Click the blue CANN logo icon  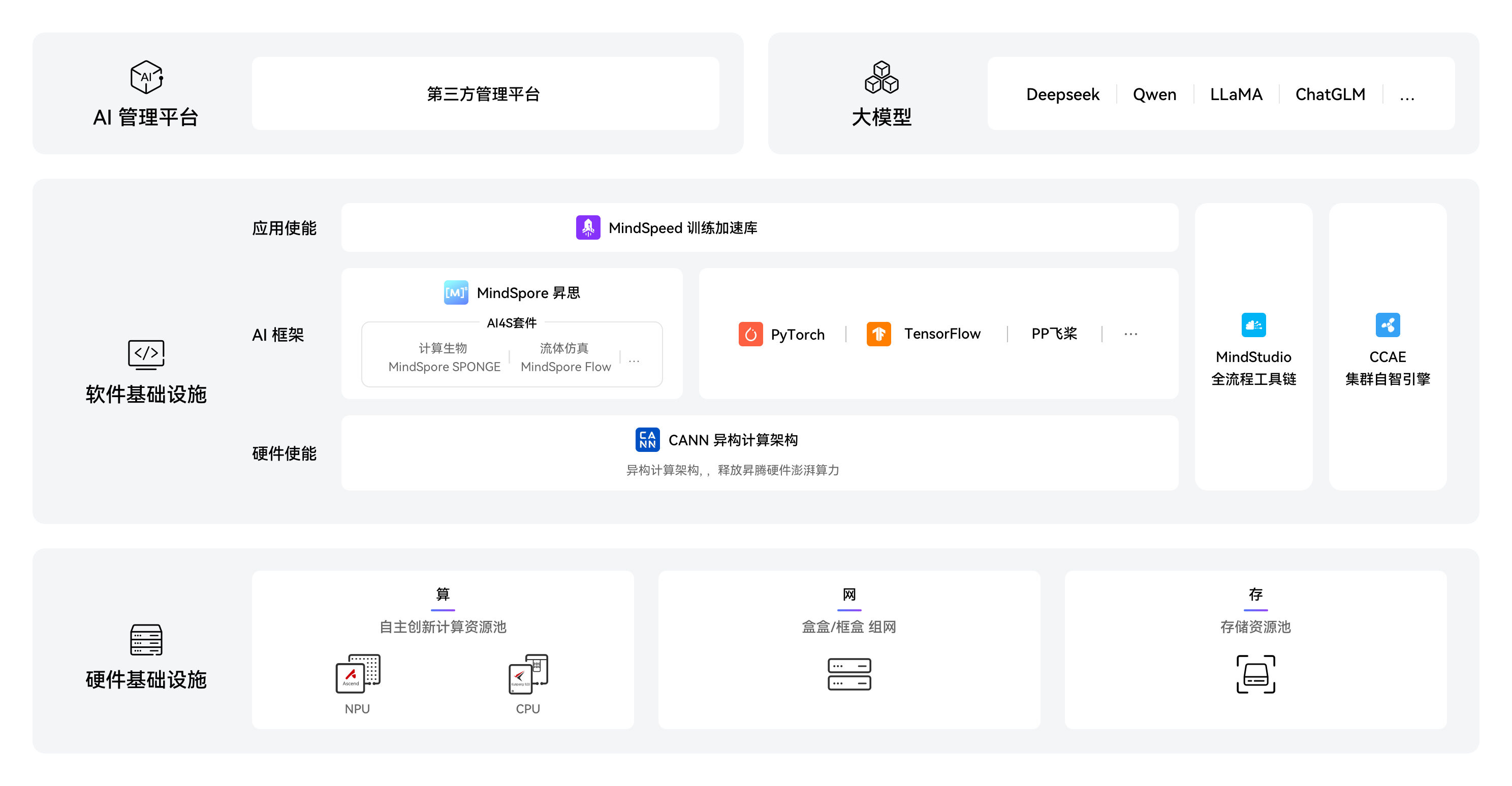click(x=647, y=440)
